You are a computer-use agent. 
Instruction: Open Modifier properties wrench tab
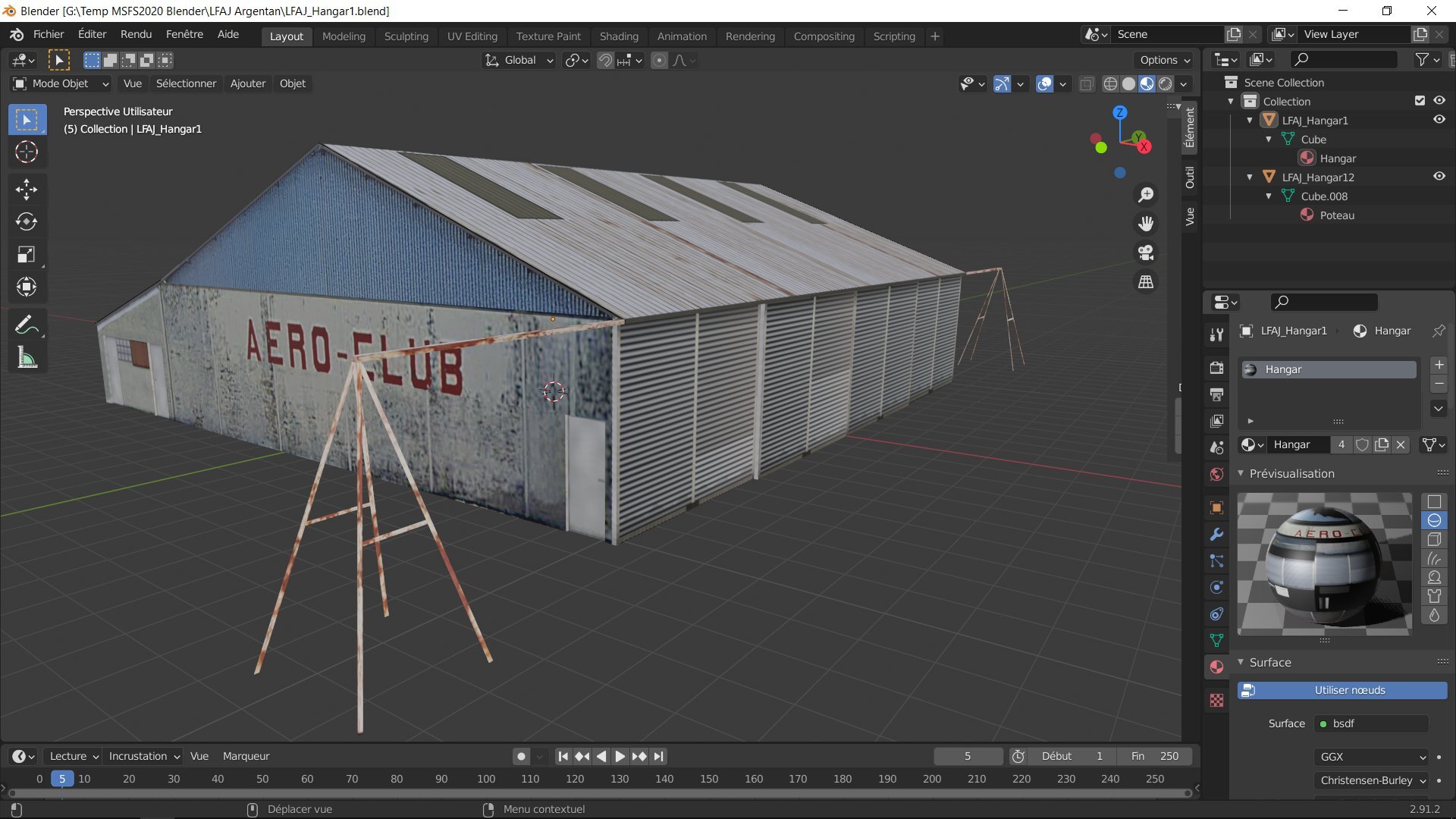(1217, 535)
